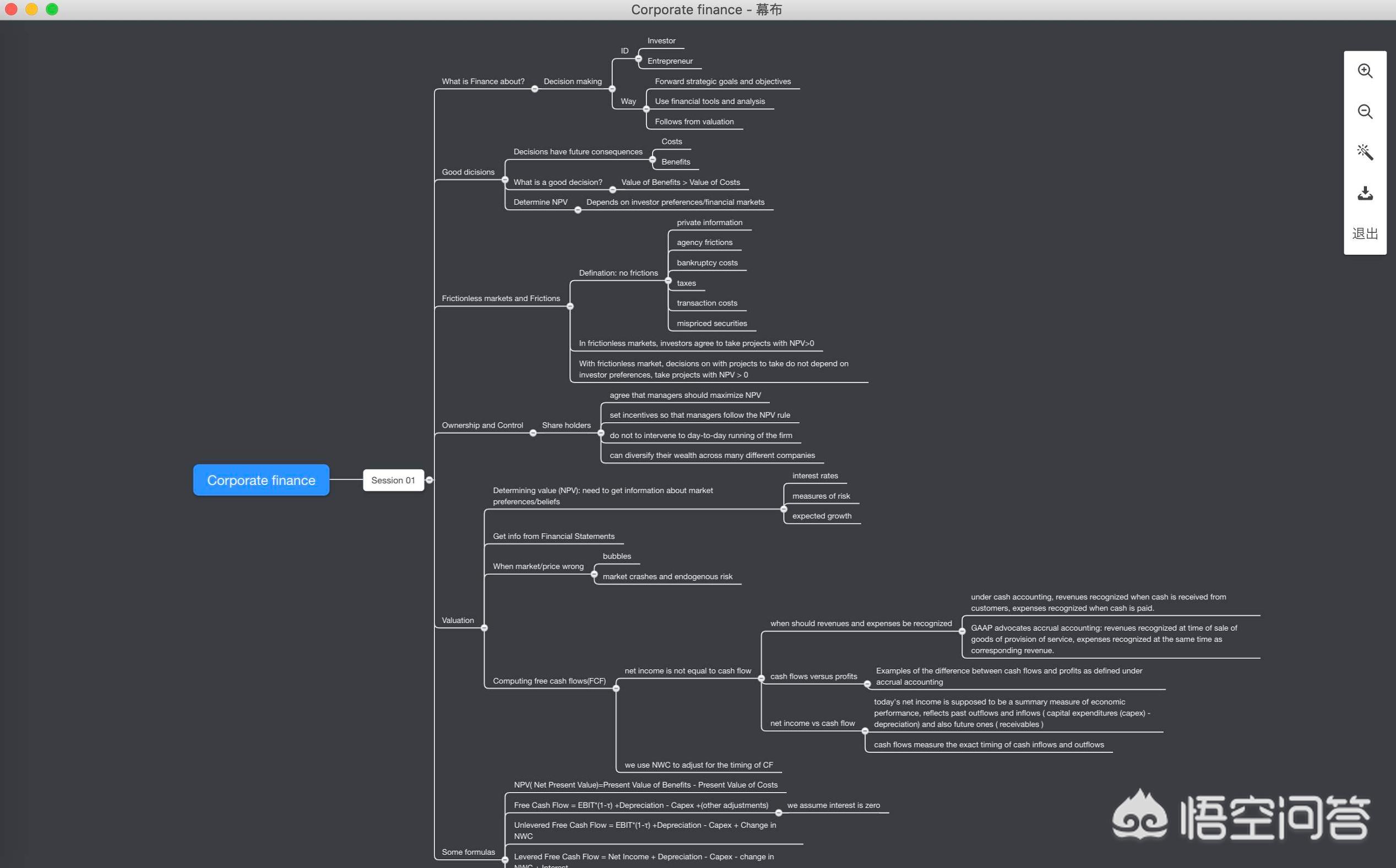Select the Session 01 node
Viewport: 1396px width, 868px height.
coord(393,480)
